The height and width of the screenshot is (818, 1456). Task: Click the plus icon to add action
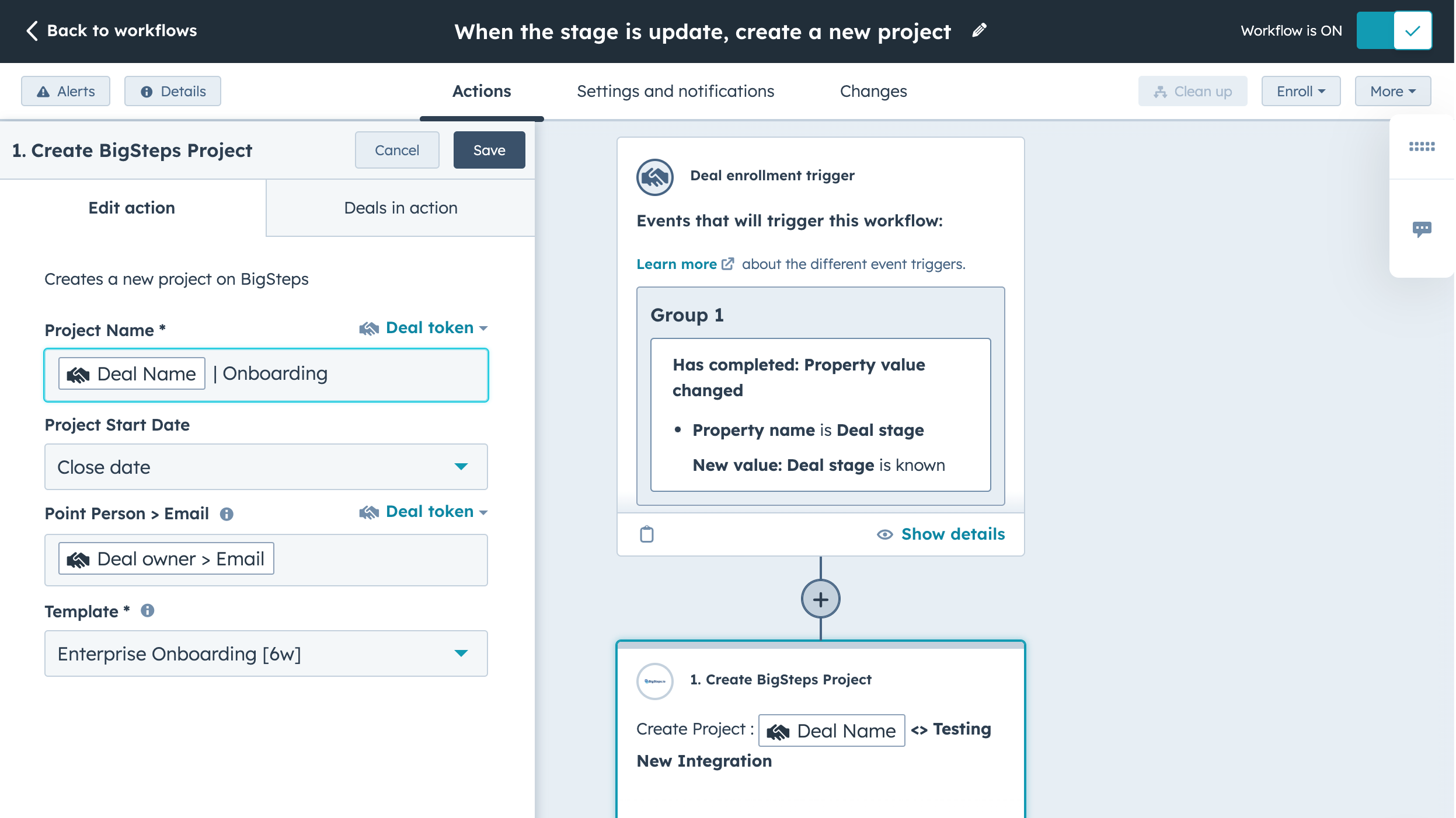[x=820, y=599]
